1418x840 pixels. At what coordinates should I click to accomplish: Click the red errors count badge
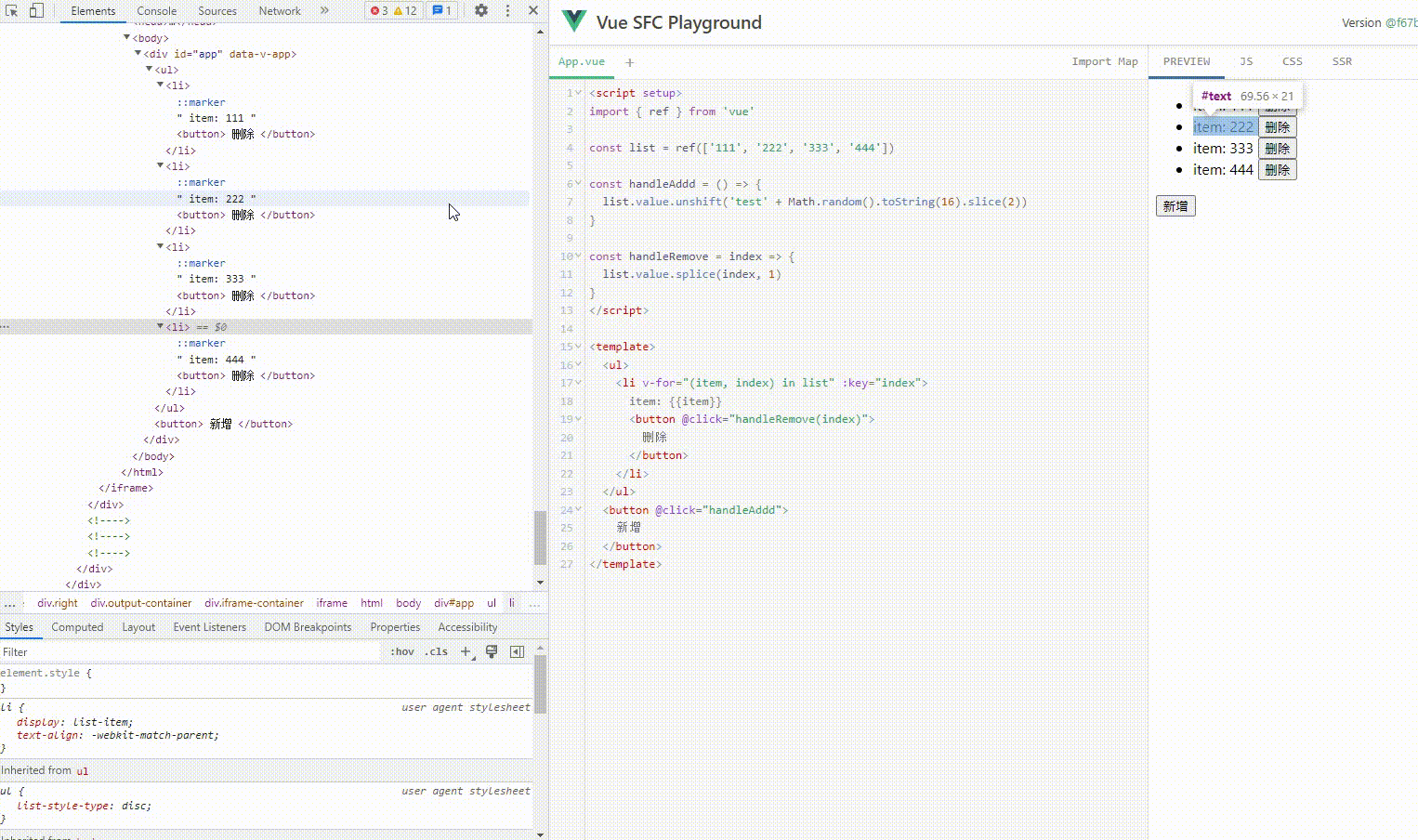pos(379,11)
